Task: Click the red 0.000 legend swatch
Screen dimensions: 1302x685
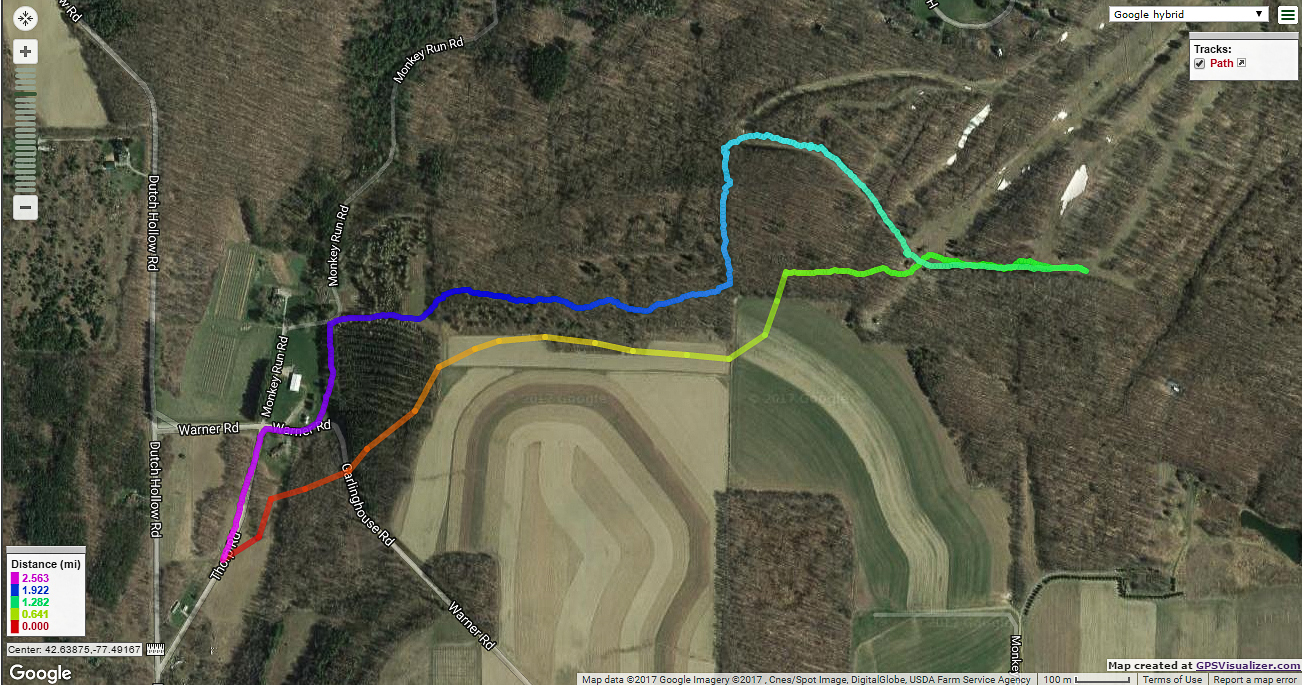Action: pyautogui.click(x=16, y=626)
